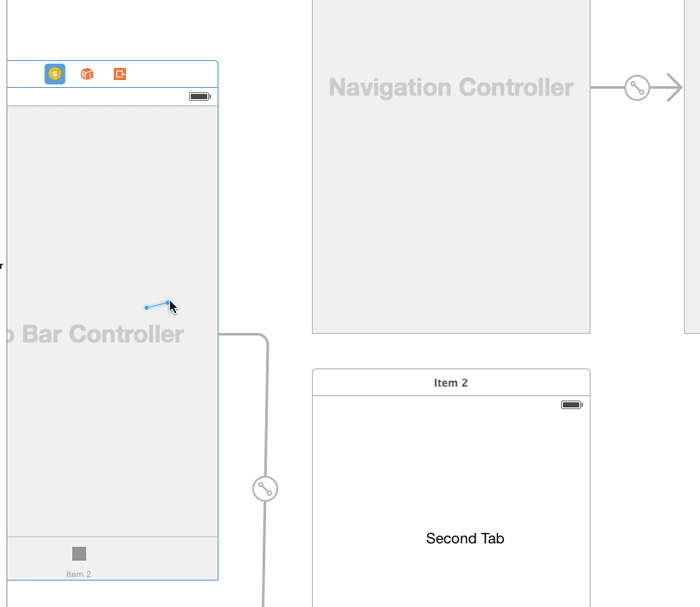Select the "Item 2" tab bar item label

(79, 574)
